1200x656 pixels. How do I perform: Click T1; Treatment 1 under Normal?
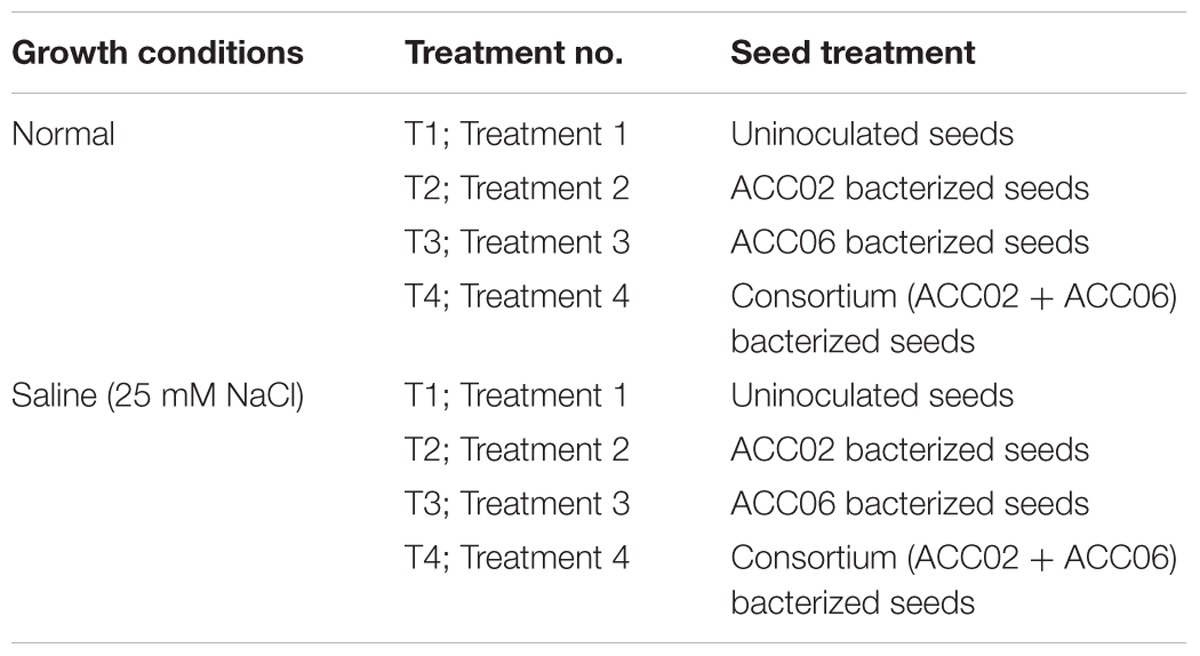516,134
